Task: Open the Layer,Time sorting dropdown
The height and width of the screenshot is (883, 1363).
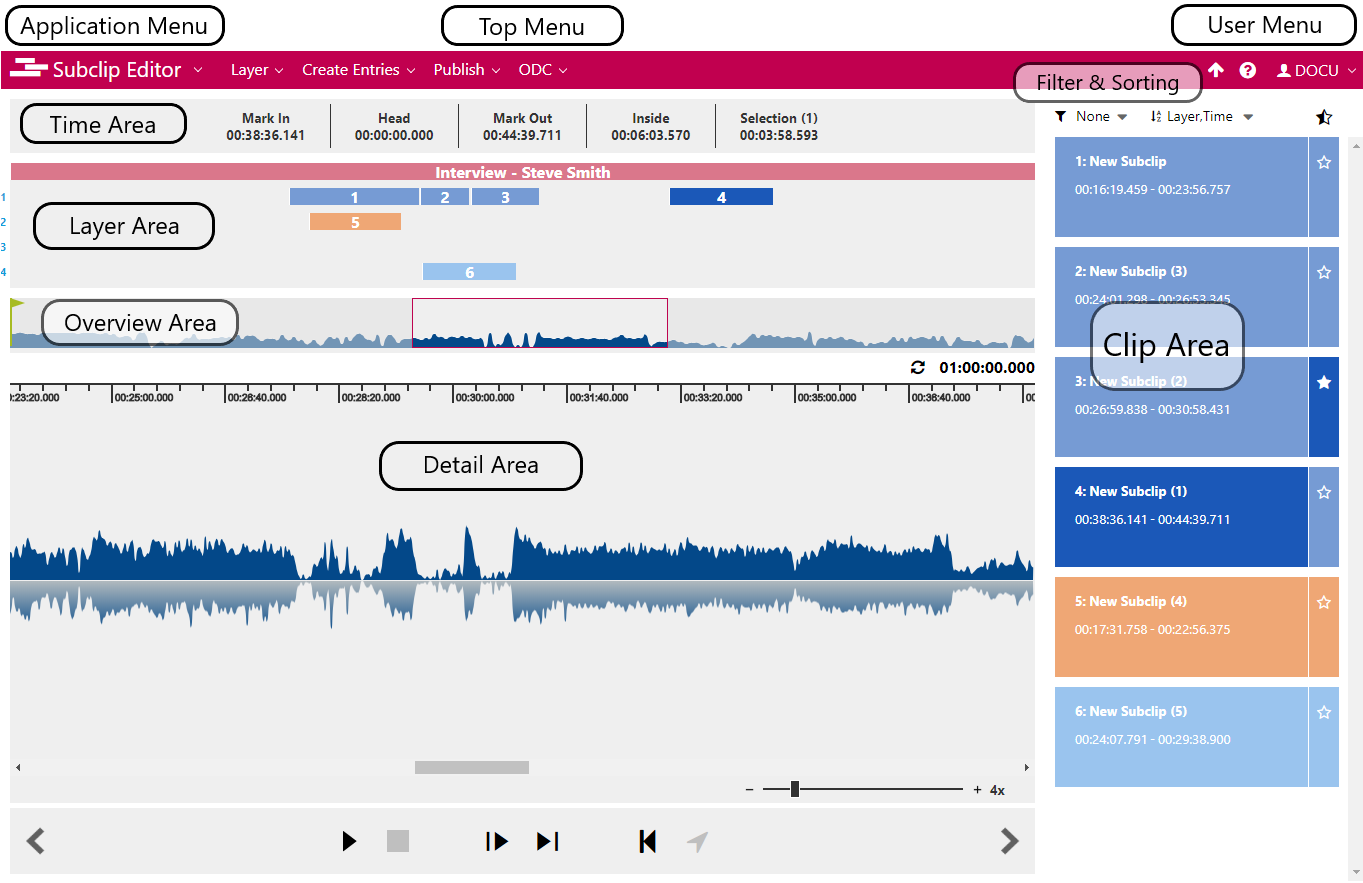Action: 1201,117
